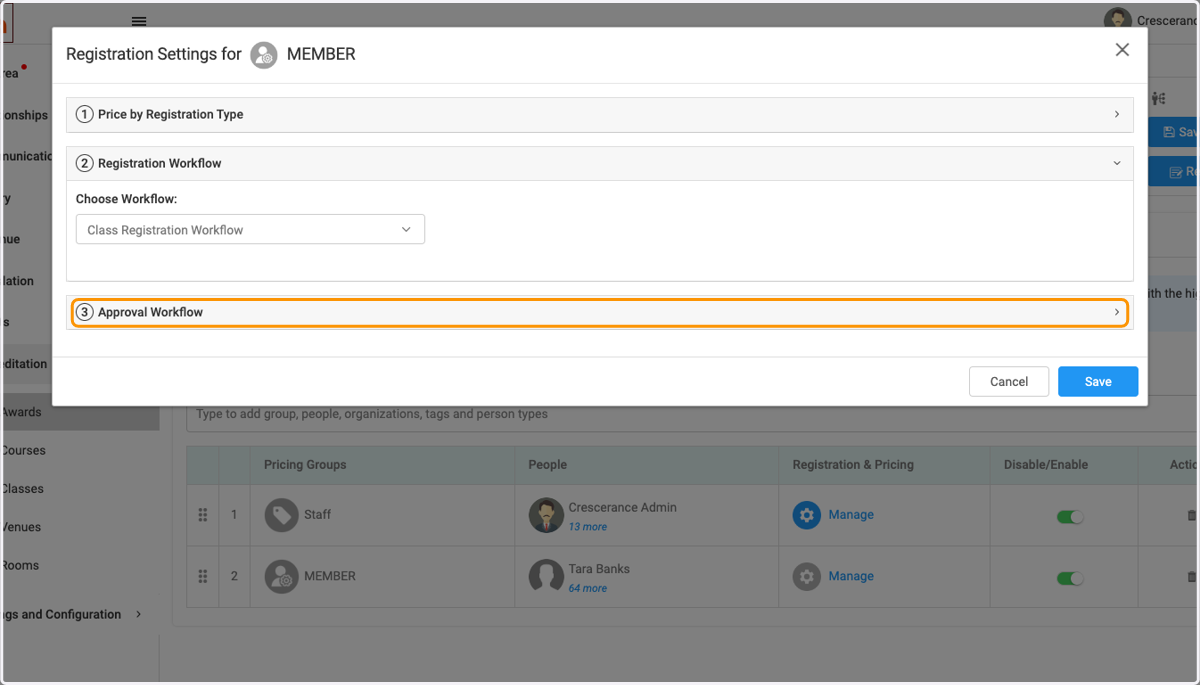This screenshot has height=685, width=1200.
Task: Toggle the MEMBER row enable switch
Action: [1070, 578]
